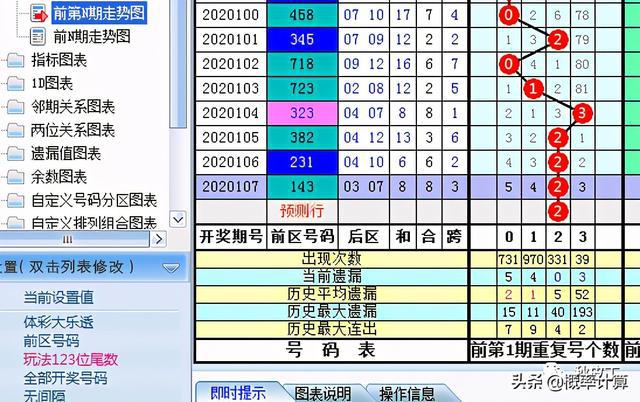Collapse the 位置 settings panel with chevron

(x=171, y=267)
